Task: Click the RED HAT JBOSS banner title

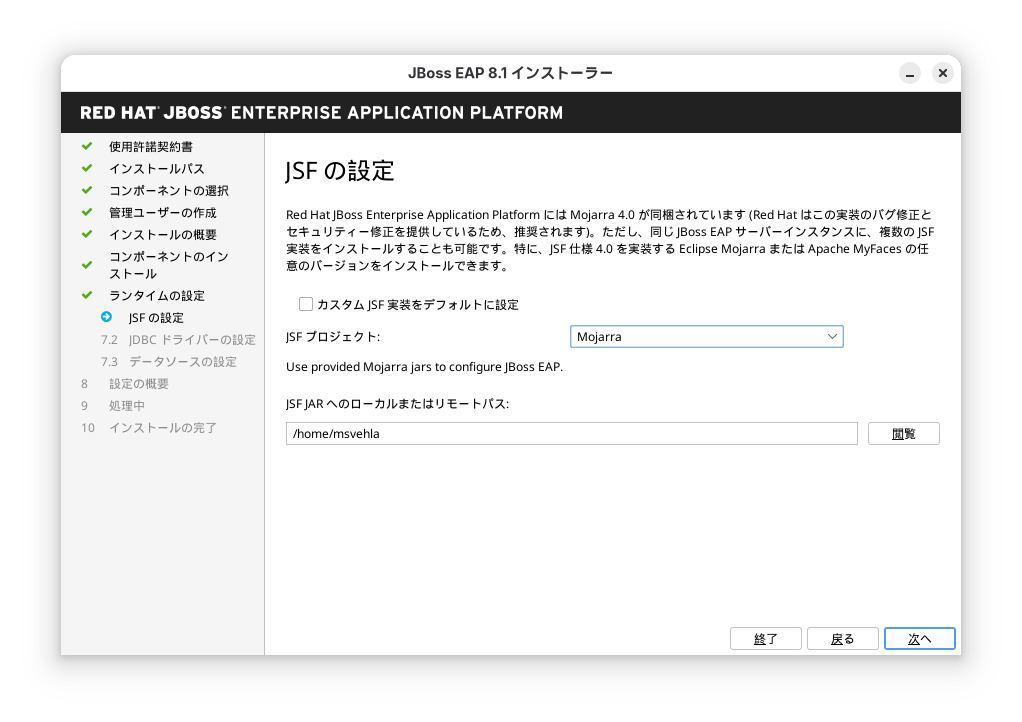Action: coord(321,113)
